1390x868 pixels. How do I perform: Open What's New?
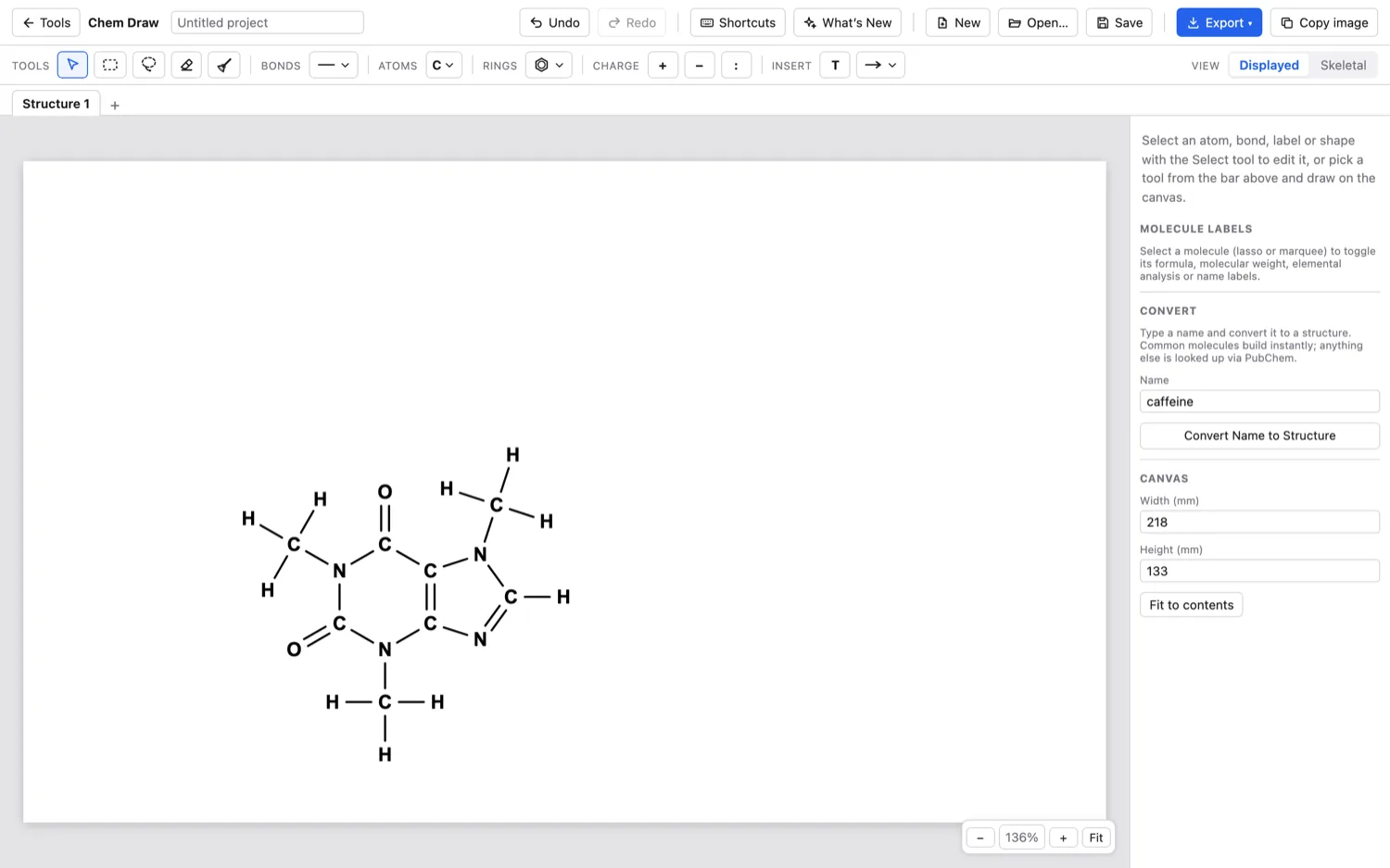pos(847,22)
